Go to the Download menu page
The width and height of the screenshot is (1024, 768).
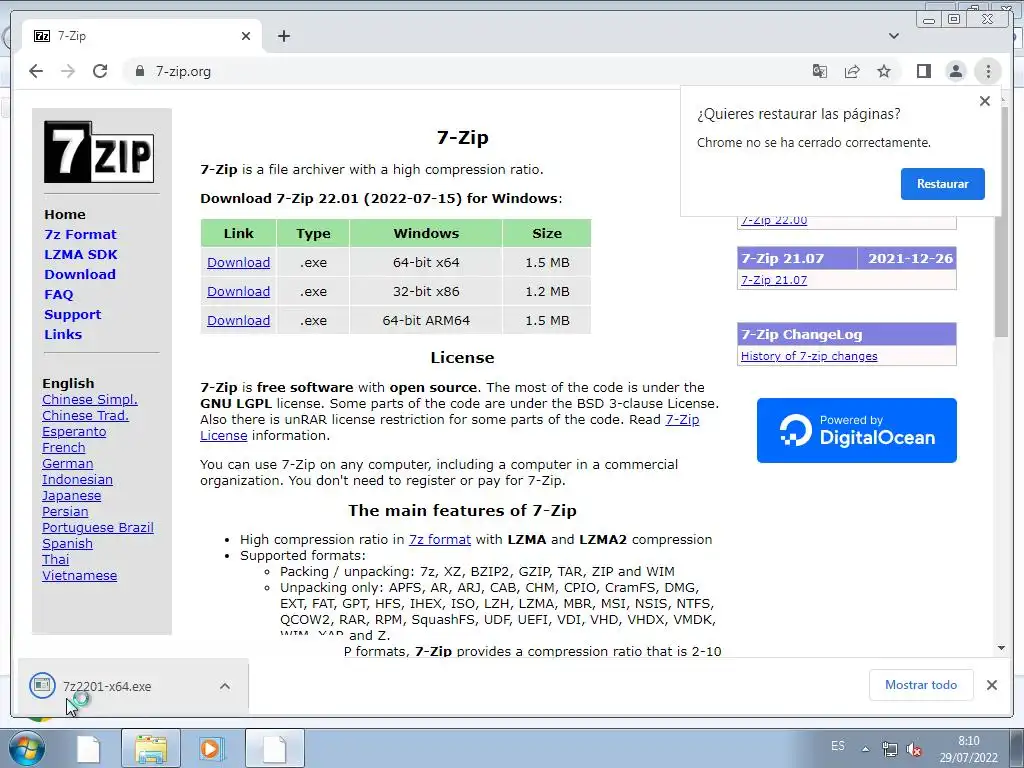[x=80, y=274]
